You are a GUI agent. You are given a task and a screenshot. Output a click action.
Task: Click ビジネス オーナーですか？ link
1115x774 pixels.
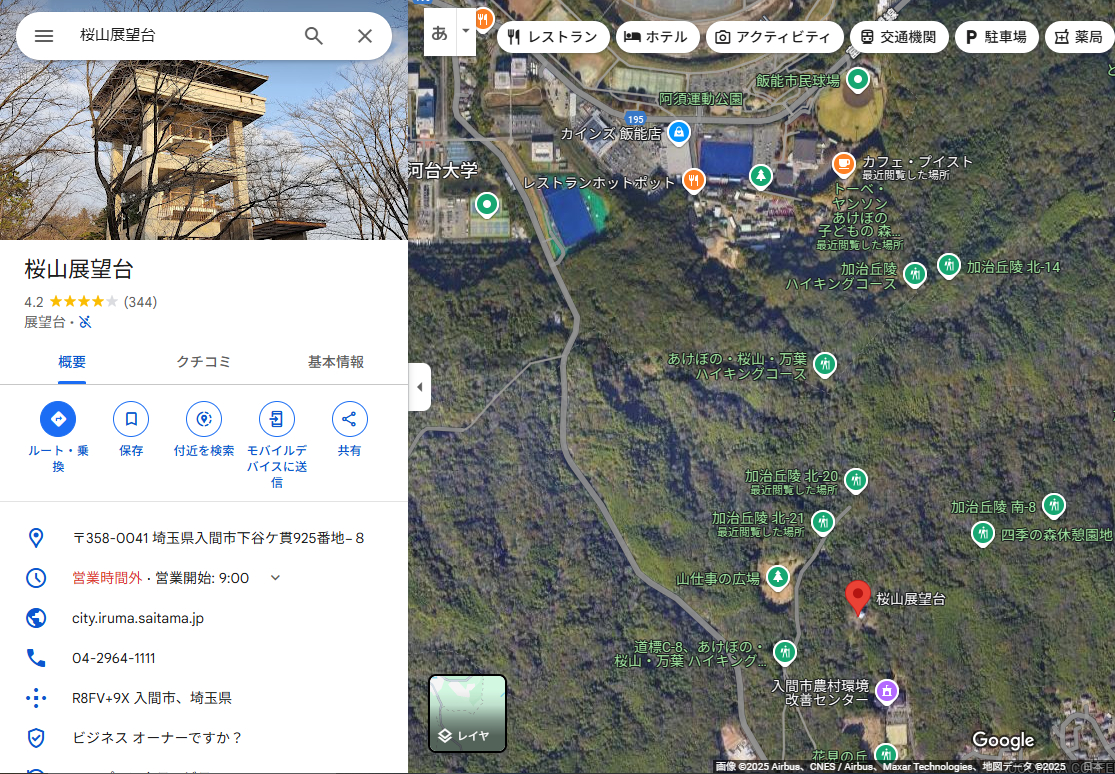tap(157, 738)
